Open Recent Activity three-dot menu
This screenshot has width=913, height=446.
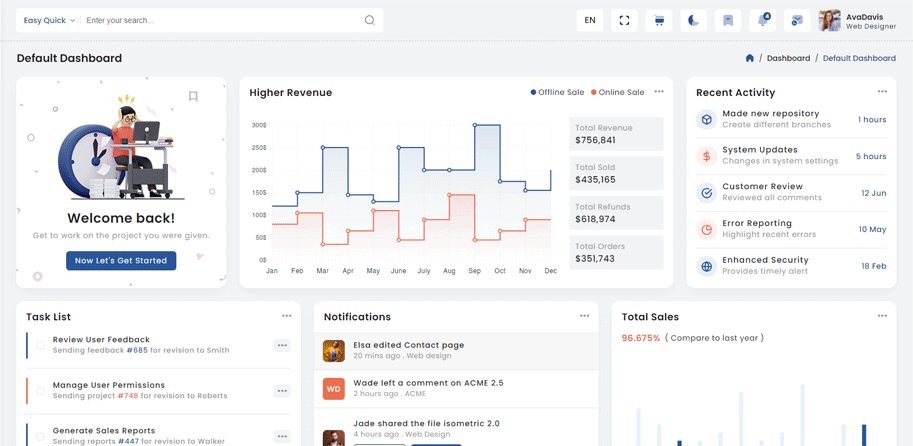pyautogui.click(x=882, y=92)
